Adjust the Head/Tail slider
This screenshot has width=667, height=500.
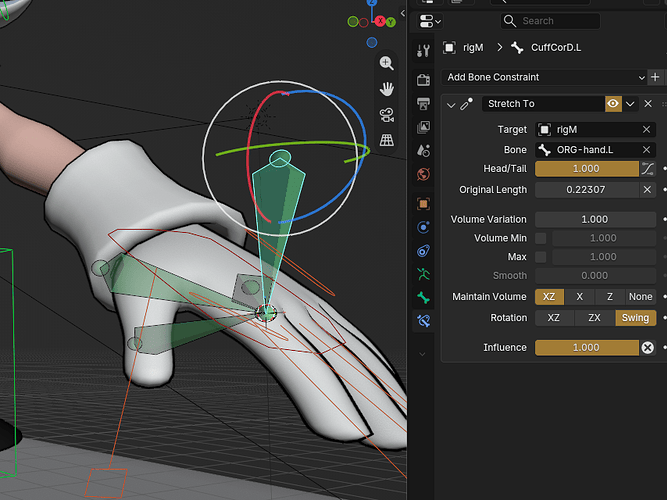pyautogui.click(x=587, y=169)
